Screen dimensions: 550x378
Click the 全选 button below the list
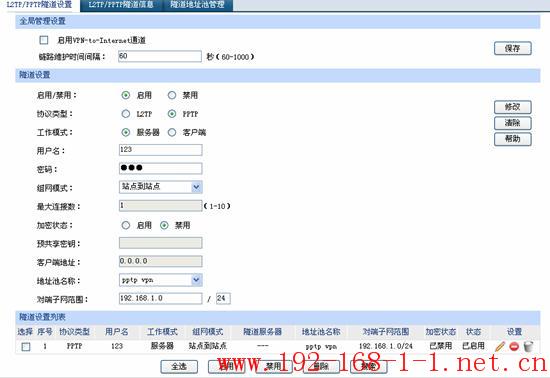[179, 367]
